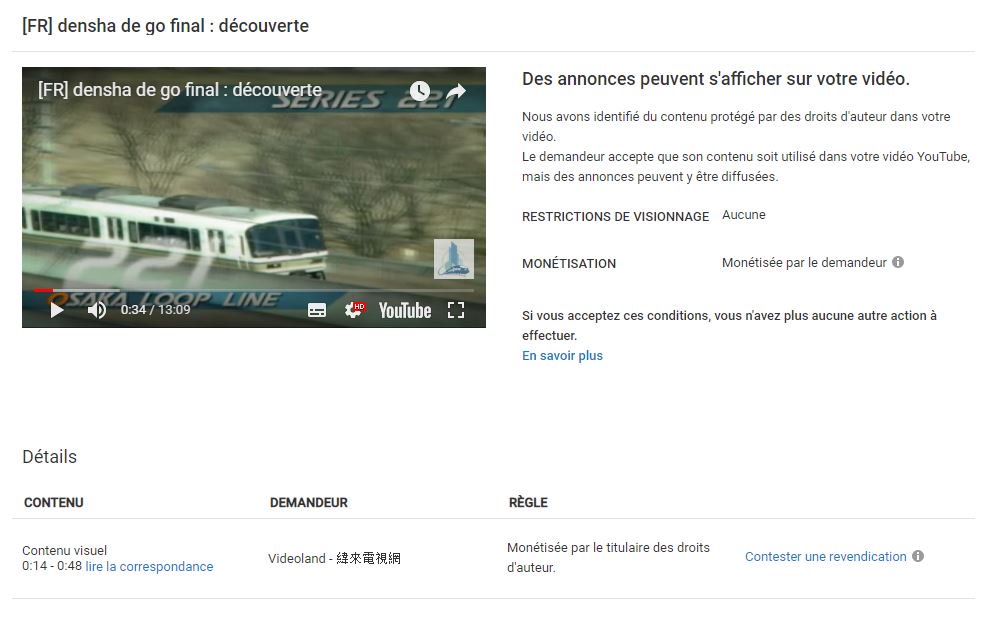This screenshot has height=629, width=985.
Task: Click info icon next to 'Monétisée par le demandeur'
Action: (898, 262)
